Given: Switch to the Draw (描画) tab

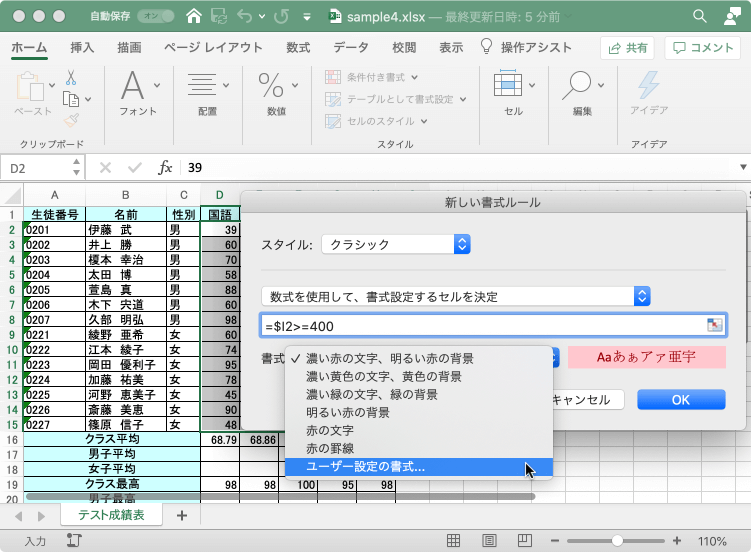Looking at the screenshot, I should pos(129,47).
